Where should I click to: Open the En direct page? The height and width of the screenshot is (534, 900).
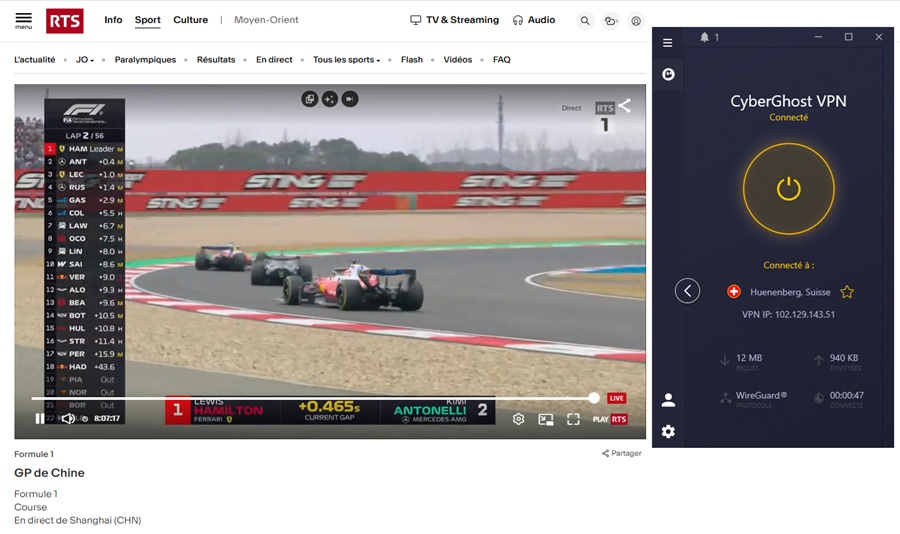pyautogui.click(x=274, y=59)
